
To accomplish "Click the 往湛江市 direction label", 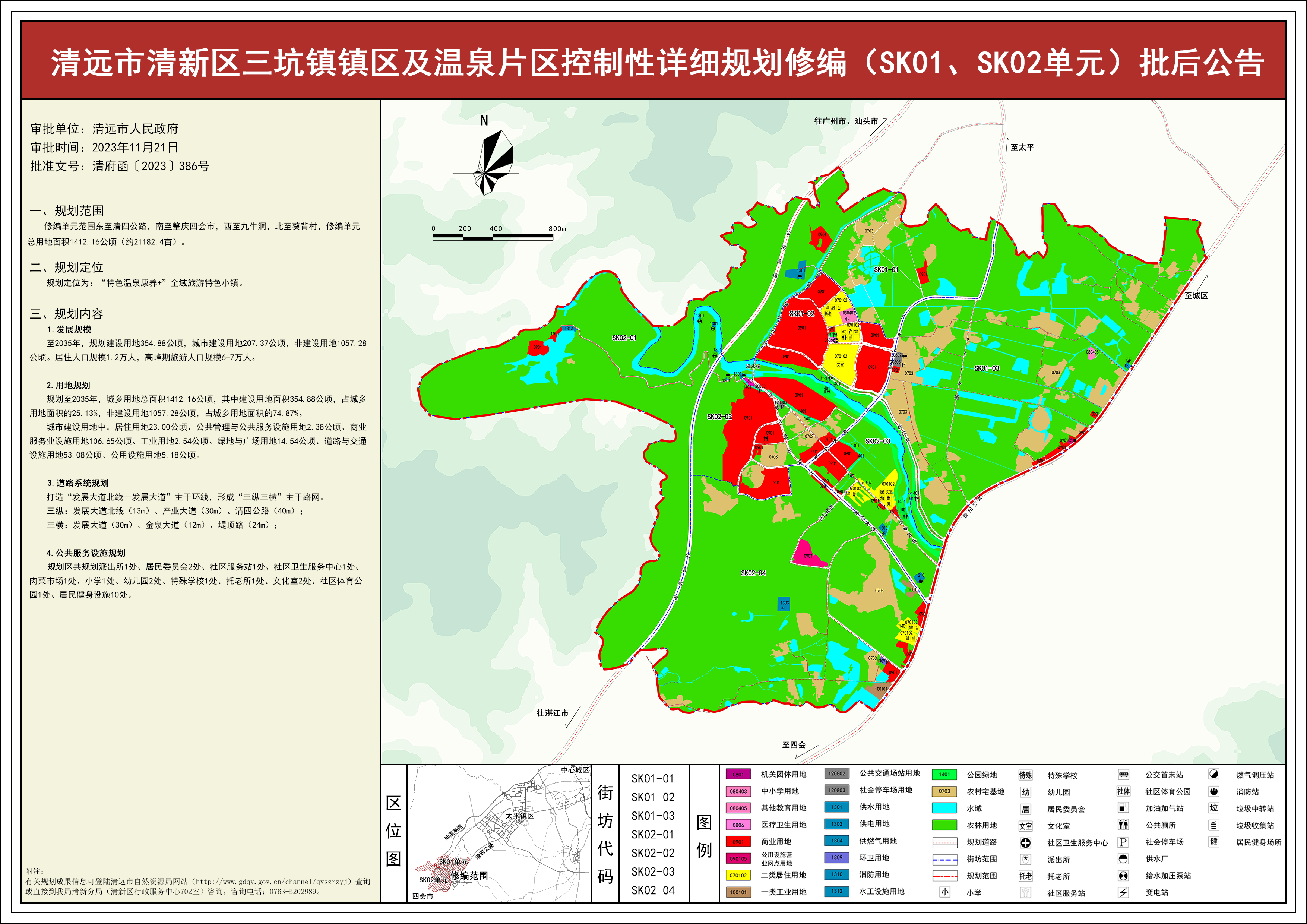I will (552, 713).
